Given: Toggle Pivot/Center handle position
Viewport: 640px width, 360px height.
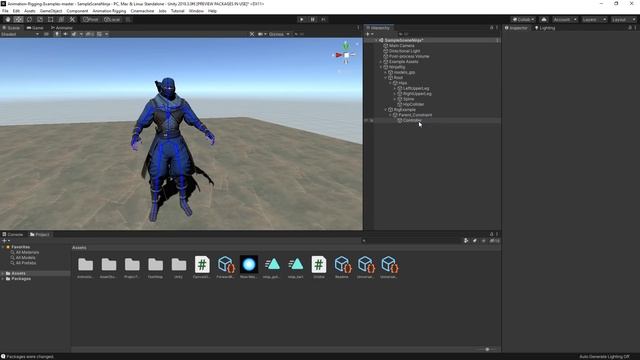Looking at the screenshot, I should pyautogui.click(x=91, y=20).
